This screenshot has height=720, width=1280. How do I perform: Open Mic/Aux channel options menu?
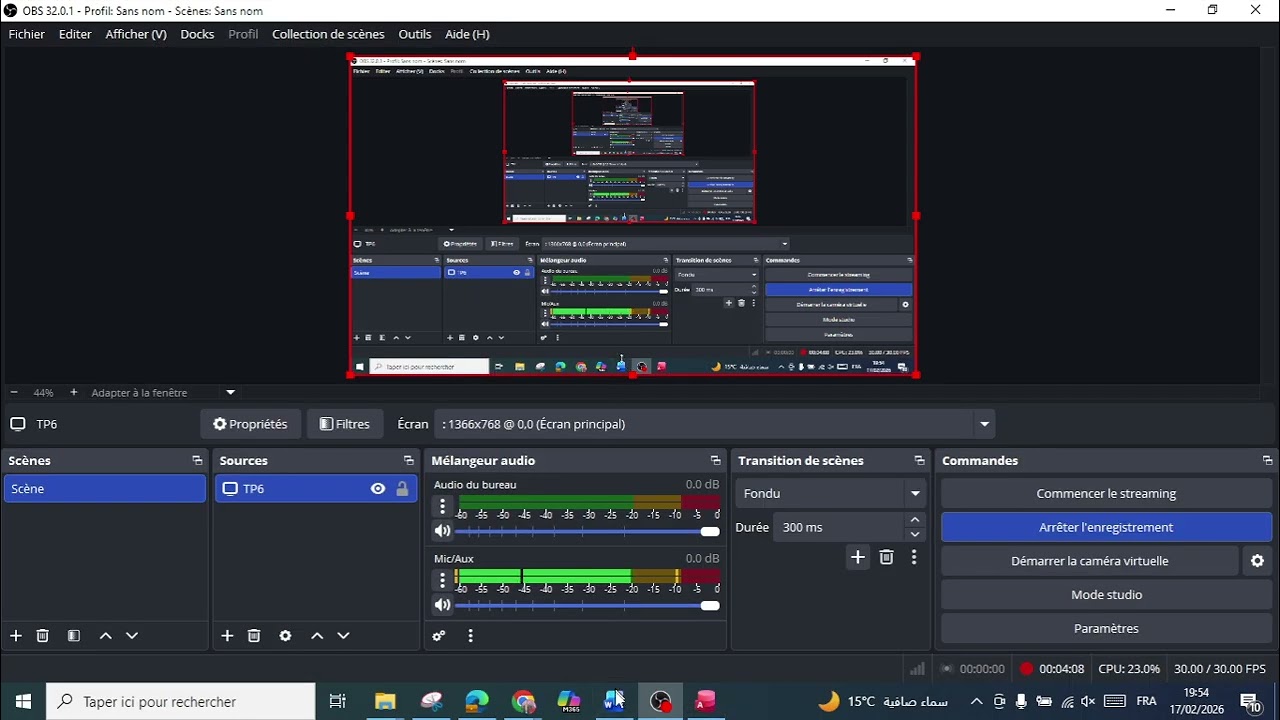point(442,580)
